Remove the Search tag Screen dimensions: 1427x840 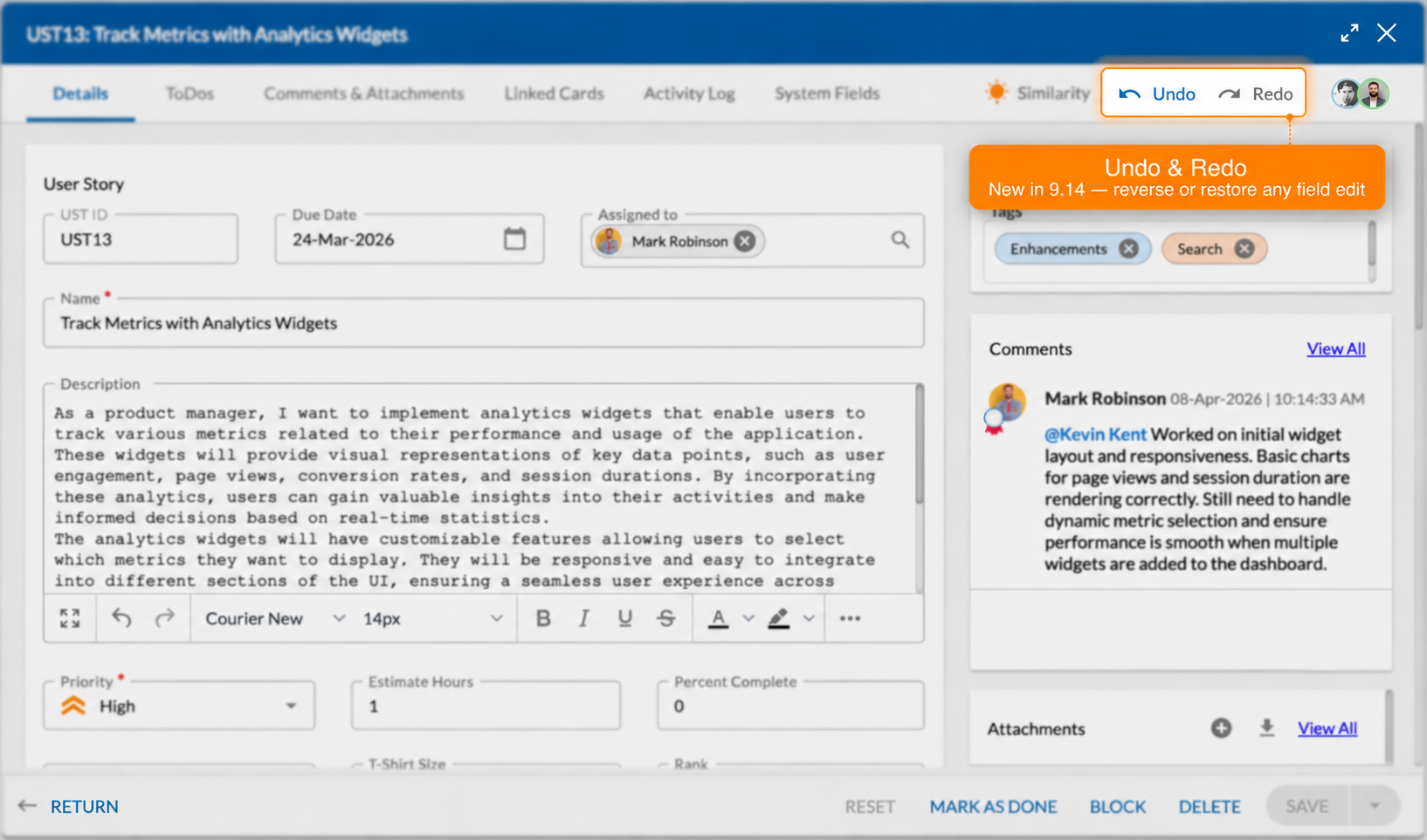click(1244, 249)
